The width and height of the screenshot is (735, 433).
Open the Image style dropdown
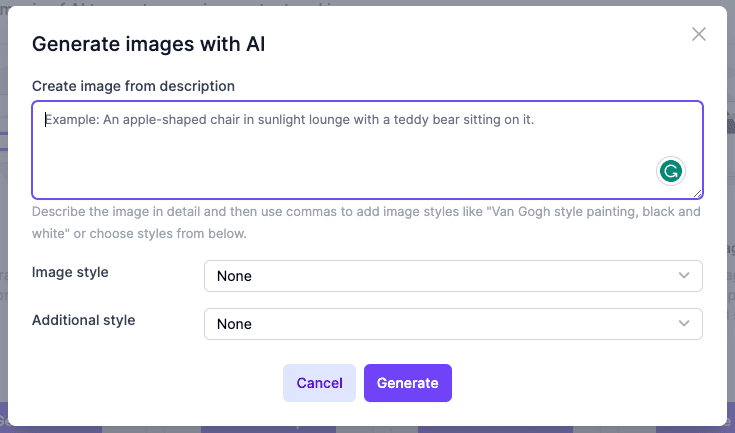point(453,276)
